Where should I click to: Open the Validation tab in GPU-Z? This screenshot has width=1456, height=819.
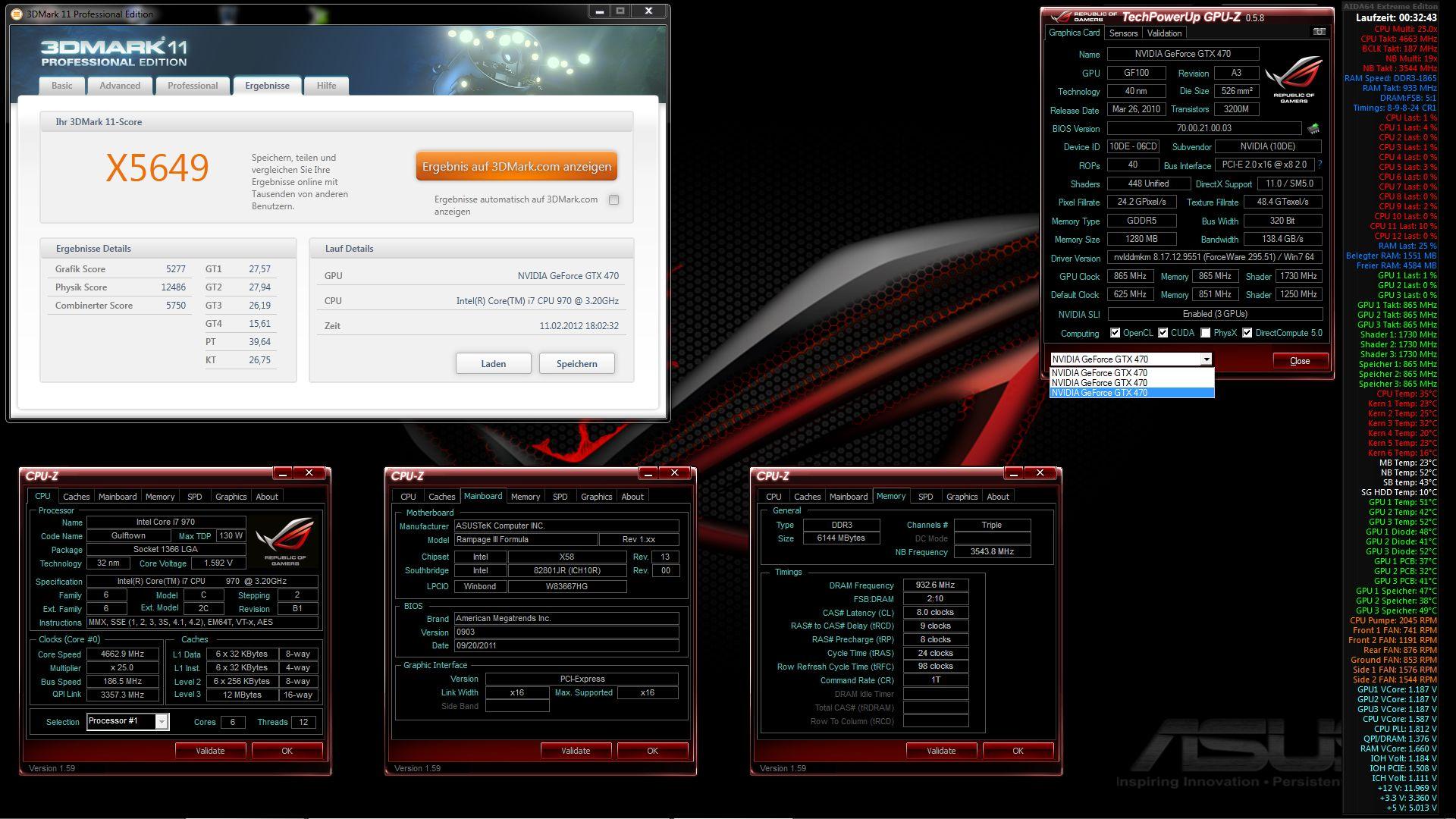click(x=1164, y=33)
